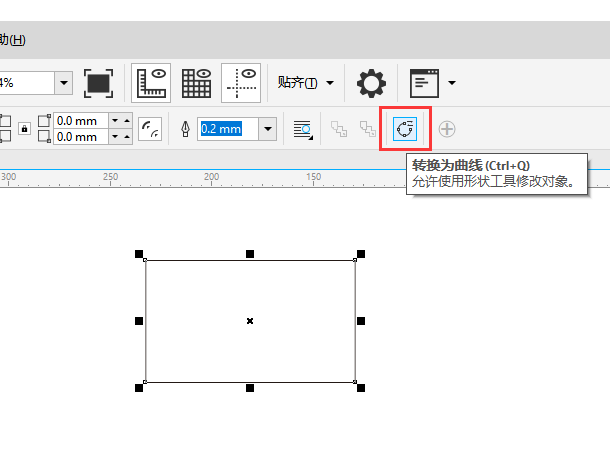Click the rectangle's top-middle selection handle
Viewport: 610px width, 465px height.
(x=250, y=254)
